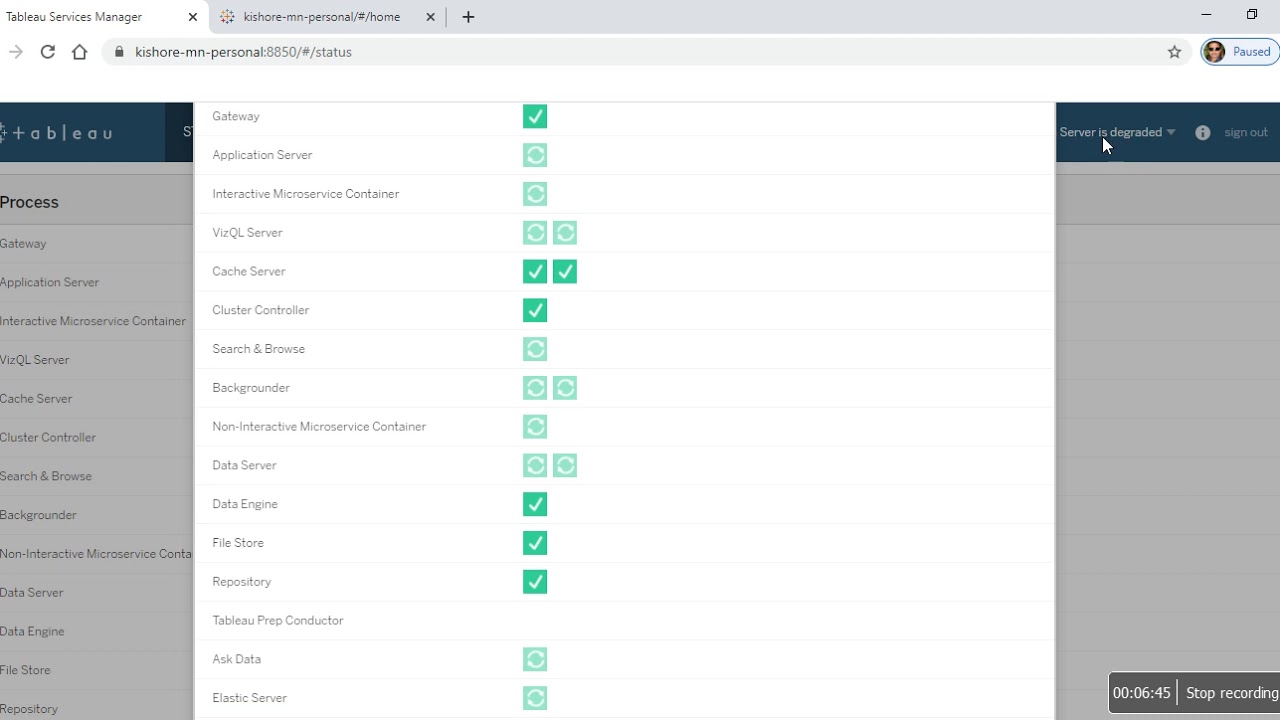Click Cluster Controller in background Process list
1280x720 pixels.
pyautogui.click(x=48, y=438)
